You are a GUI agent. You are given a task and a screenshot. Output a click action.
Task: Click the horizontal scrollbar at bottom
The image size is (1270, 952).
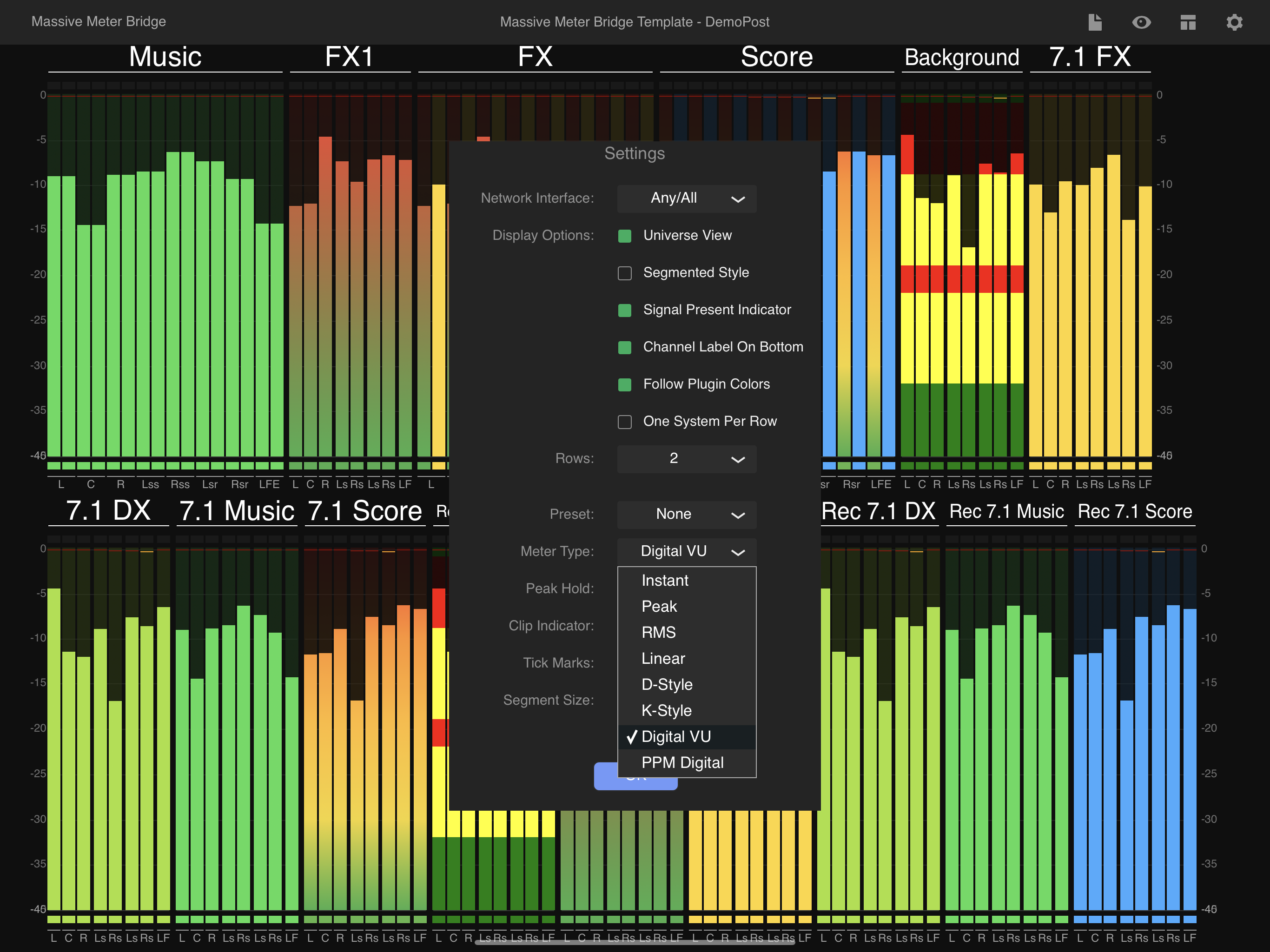[635, 942]
